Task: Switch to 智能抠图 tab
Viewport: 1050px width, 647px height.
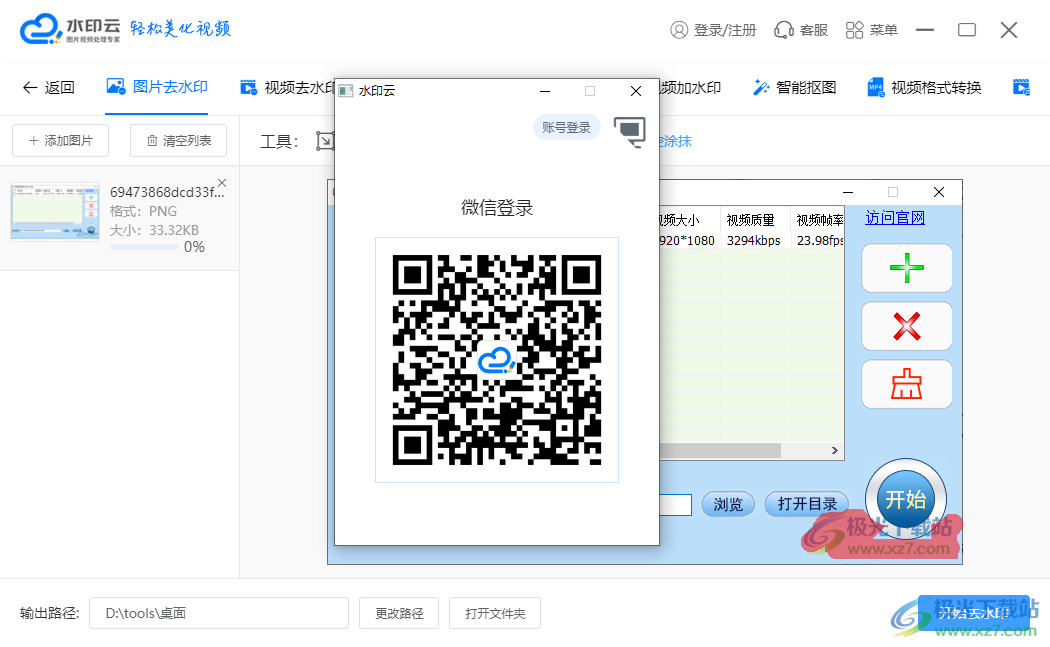Action: click(x=795, y=88)
